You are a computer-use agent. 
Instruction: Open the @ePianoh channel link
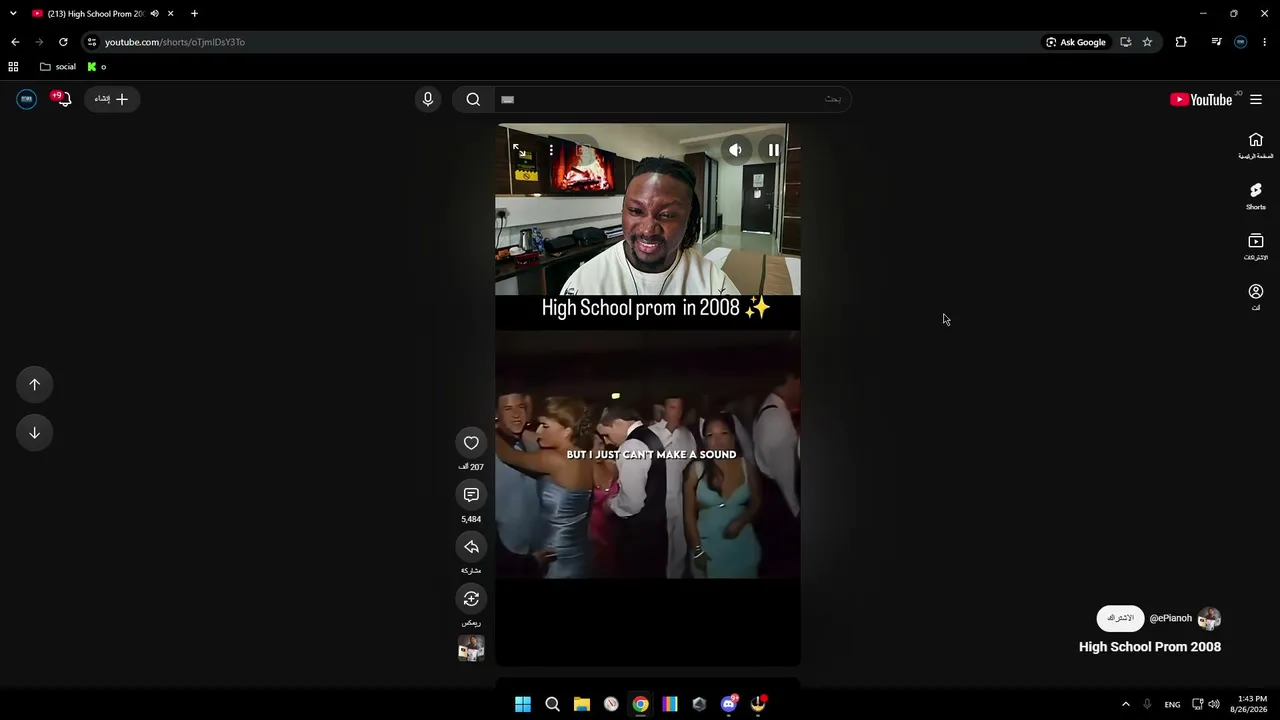tap(1170, 618)
